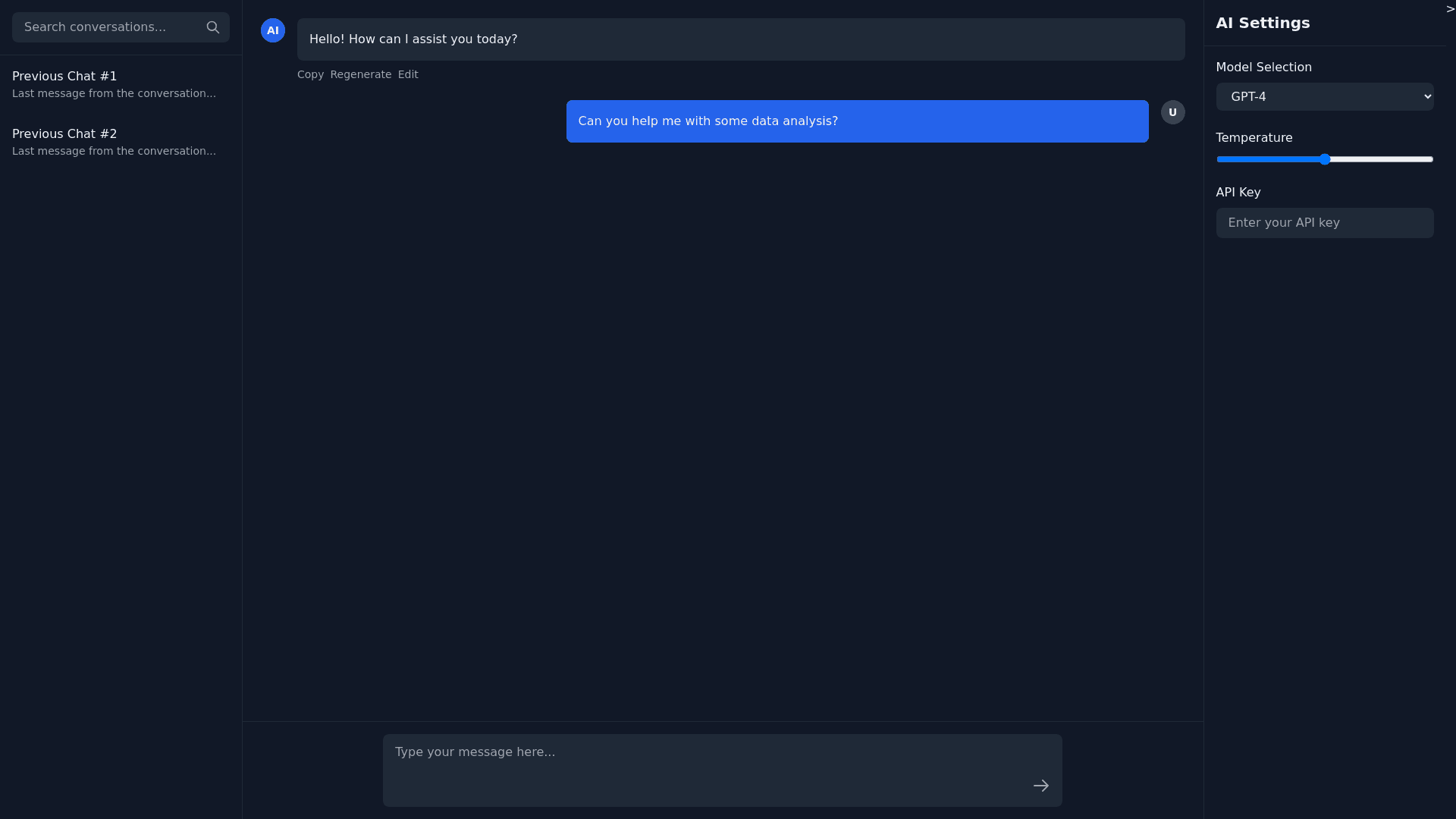This screenshot has height=819, width=1456.
Task: Send message with arrow icon
Action: coord(1040,786)
